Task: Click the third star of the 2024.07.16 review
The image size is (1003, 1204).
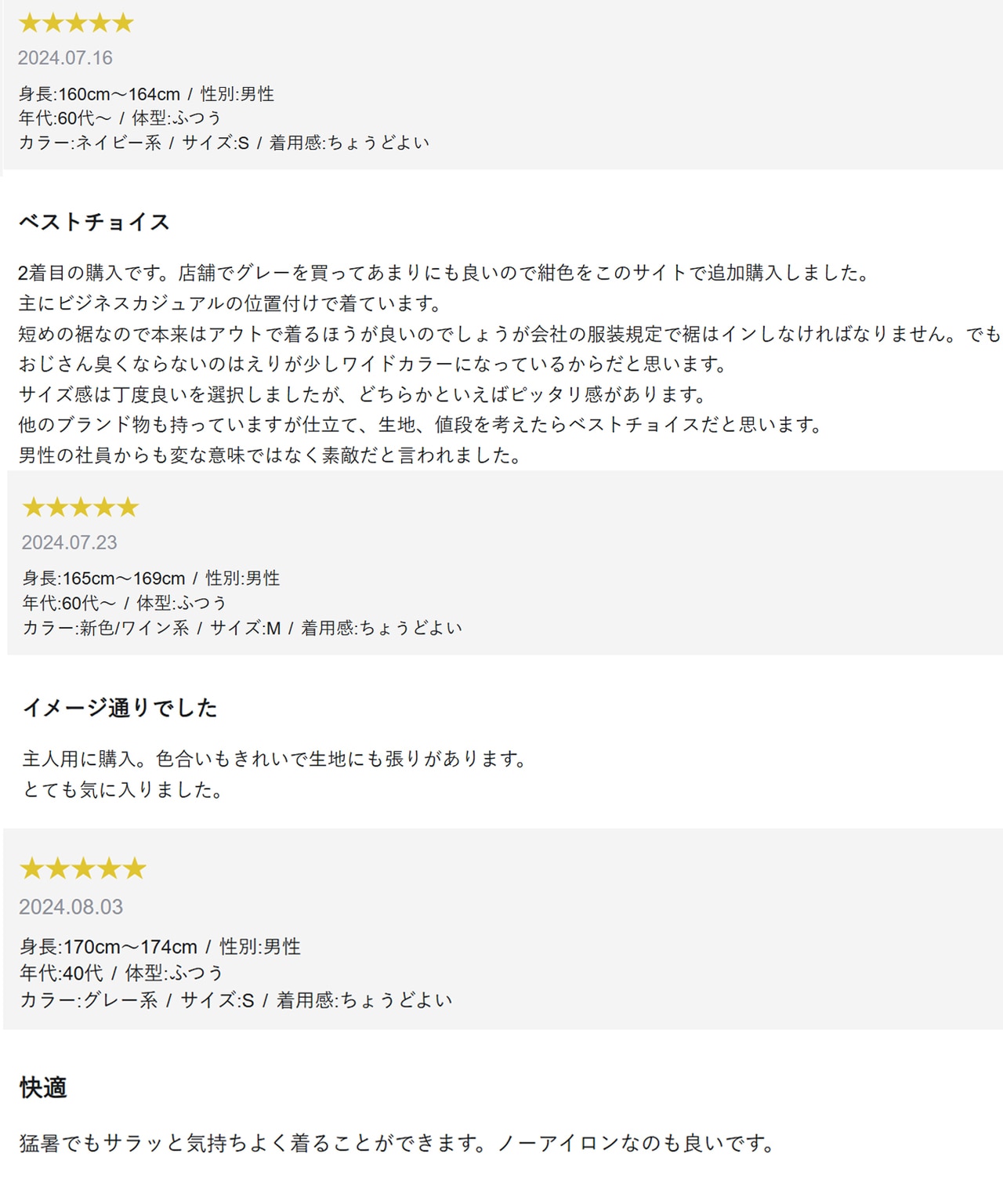Action: coord(77,23)
